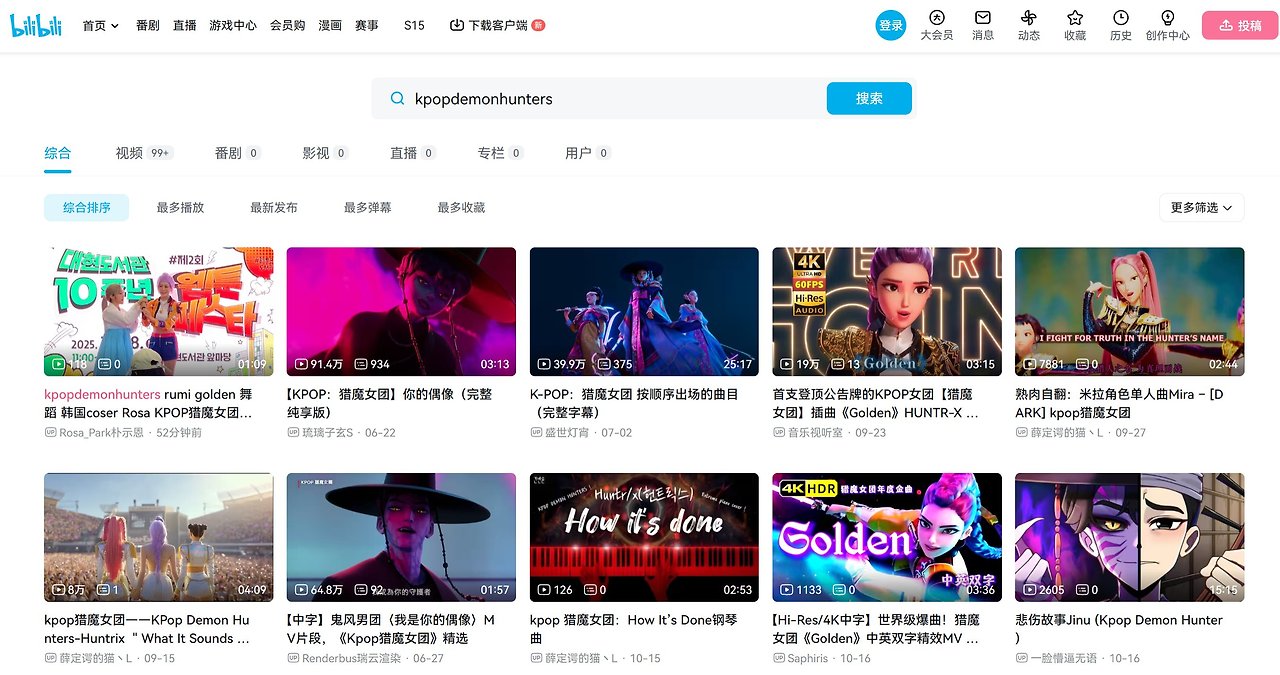
Task: Open S15 in the top navigation
Action: [x=414, y=25]
